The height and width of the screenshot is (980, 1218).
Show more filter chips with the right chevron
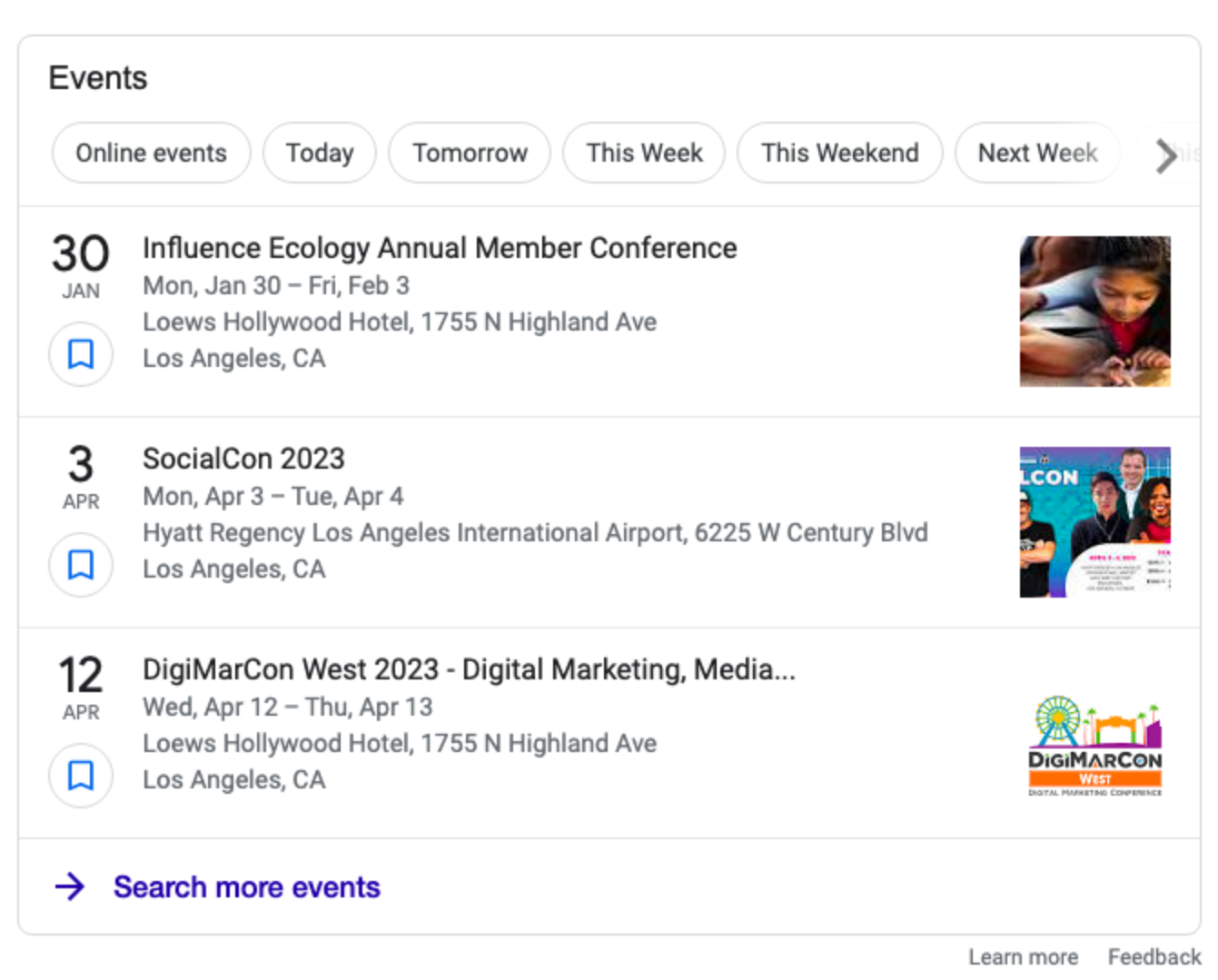(1166, 155)
